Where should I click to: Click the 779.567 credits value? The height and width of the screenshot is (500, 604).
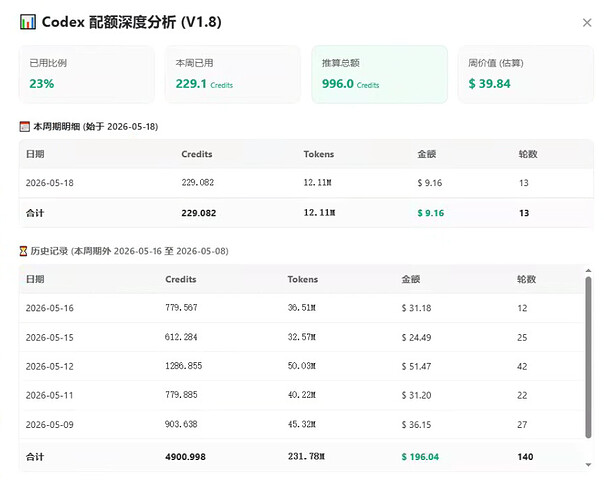pyautogui.click(x=181, y=308)
